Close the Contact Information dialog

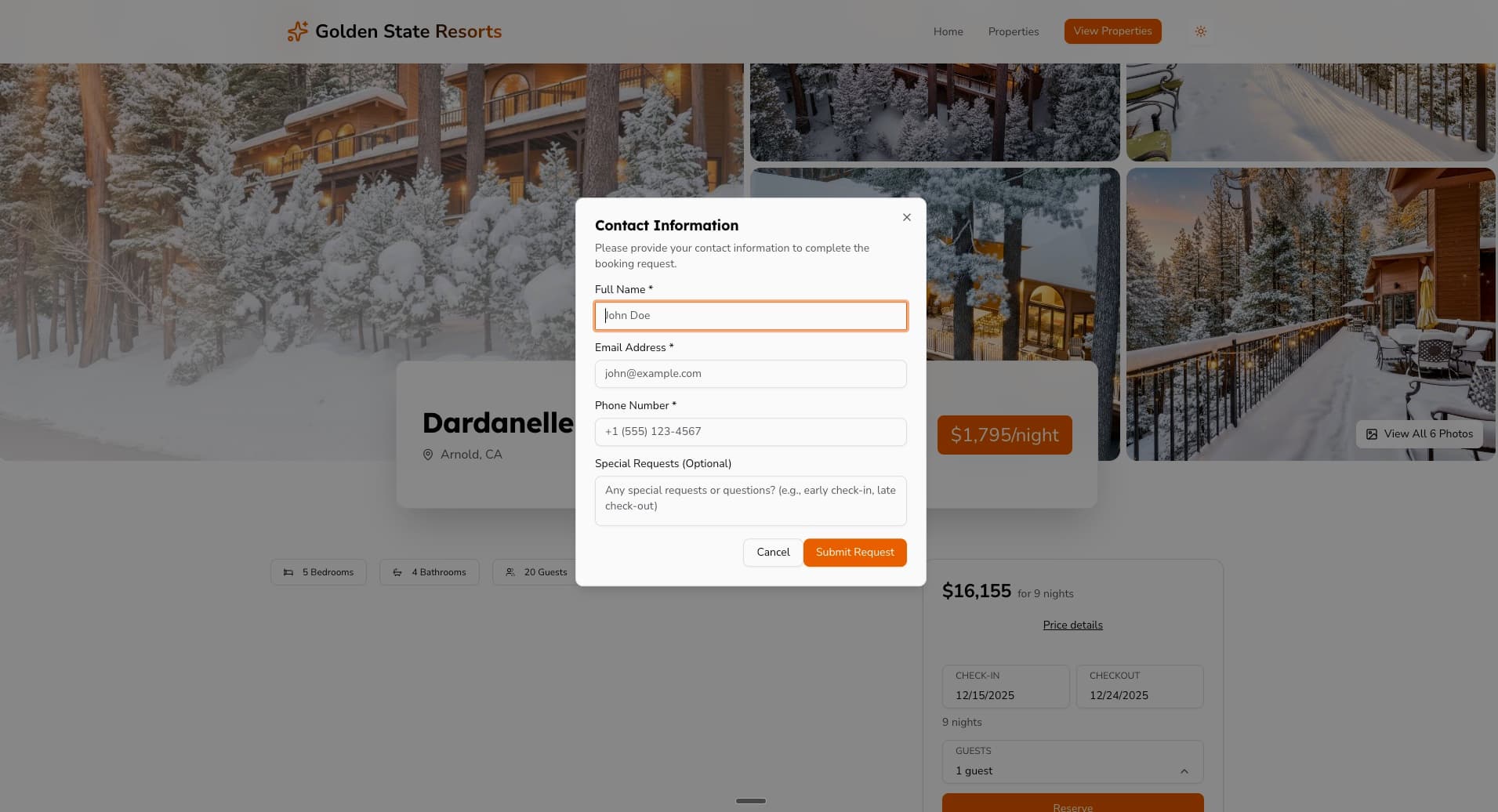pos(906,217)
